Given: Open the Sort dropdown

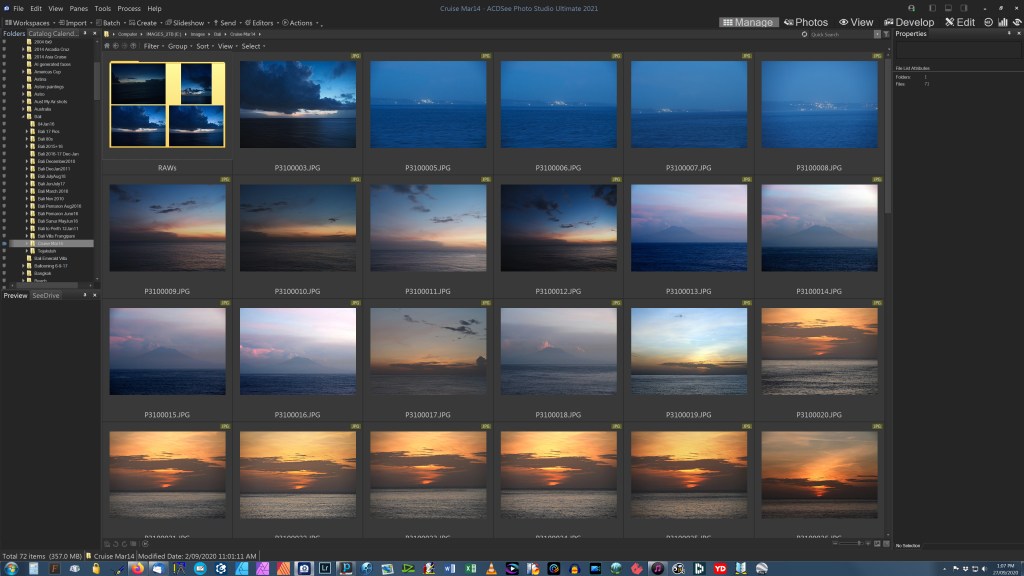Looking at the screenshot, I should [204, 46].
